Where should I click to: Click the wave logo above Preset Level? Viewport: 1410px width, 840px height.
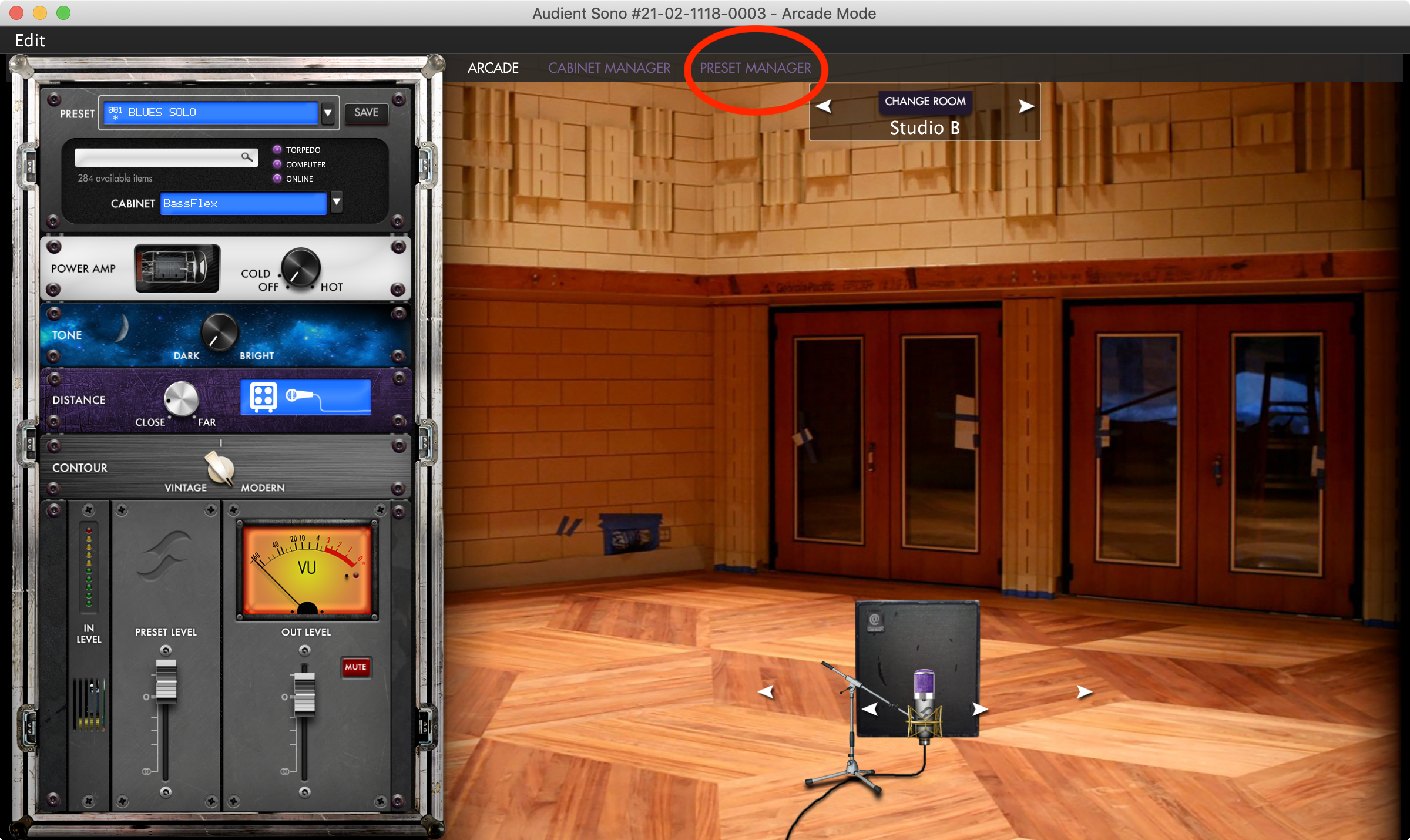click(166, 557)
